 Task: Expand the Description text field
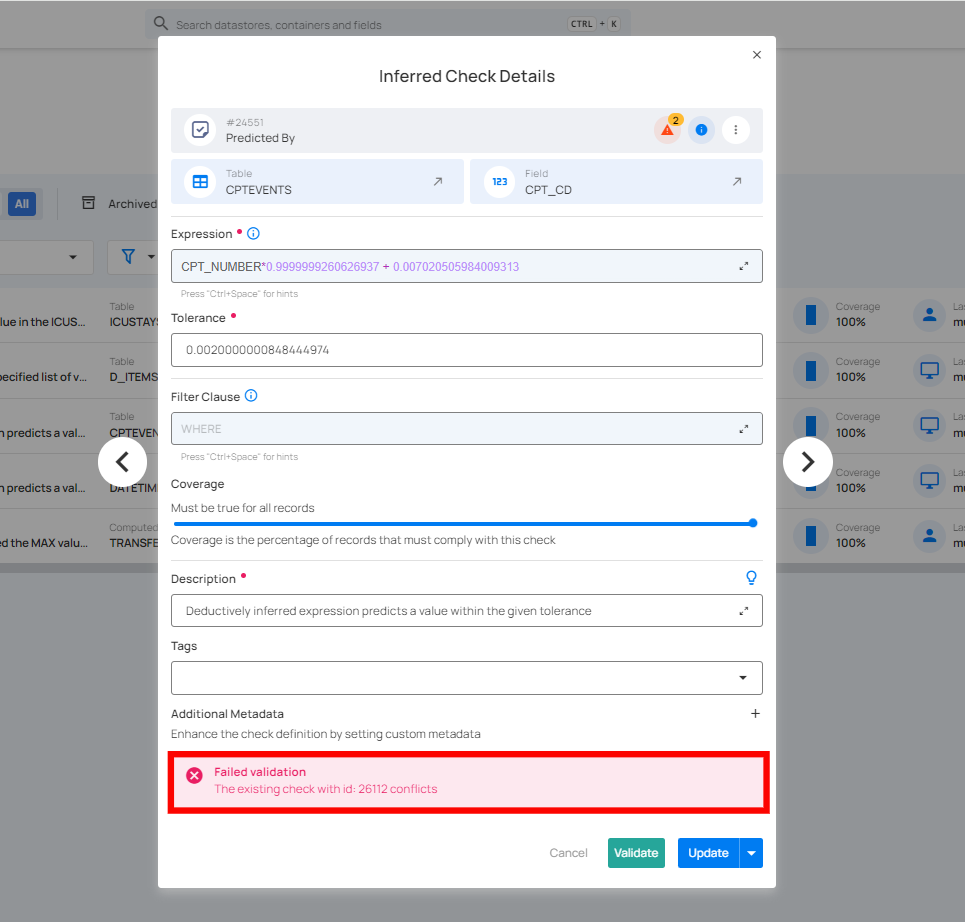pyautogui.click(x=743, y=611)
